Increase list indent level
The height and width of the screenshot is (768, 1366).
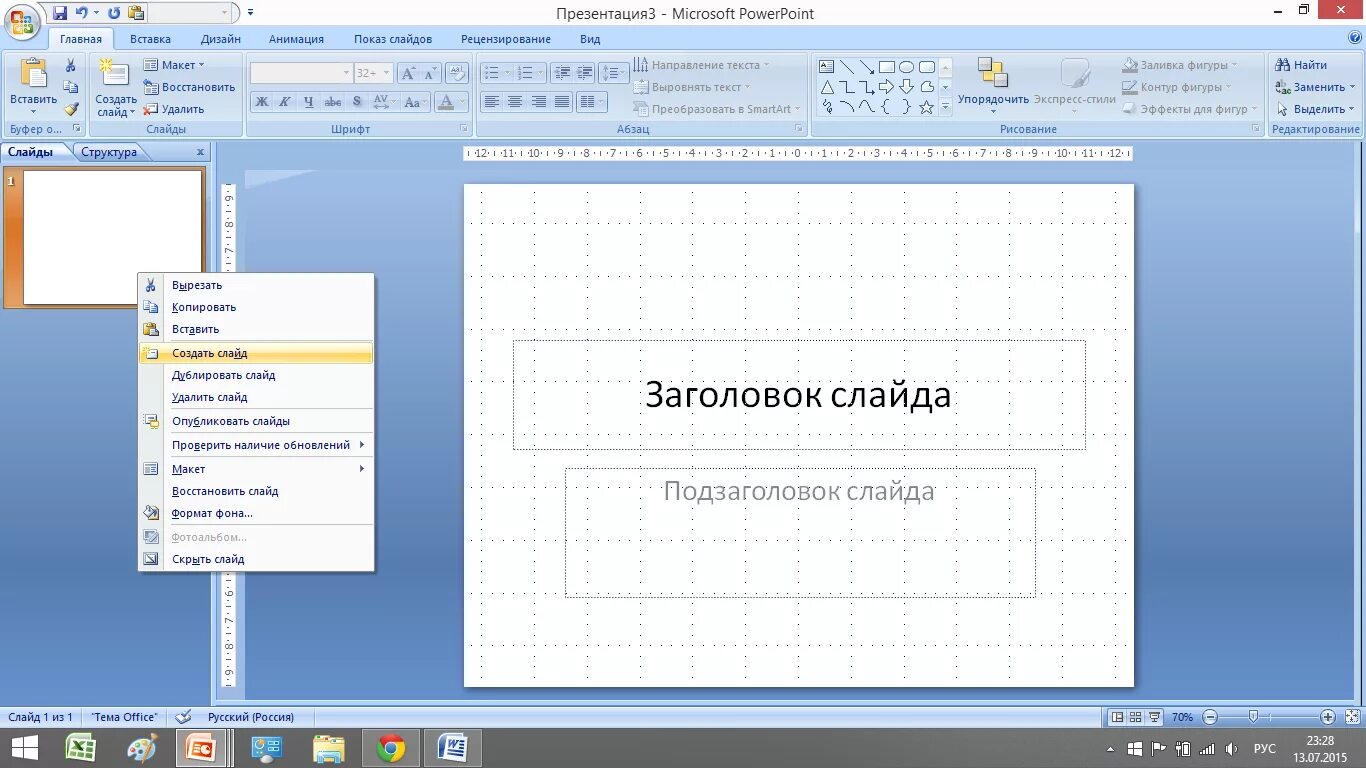click(585, 73)
